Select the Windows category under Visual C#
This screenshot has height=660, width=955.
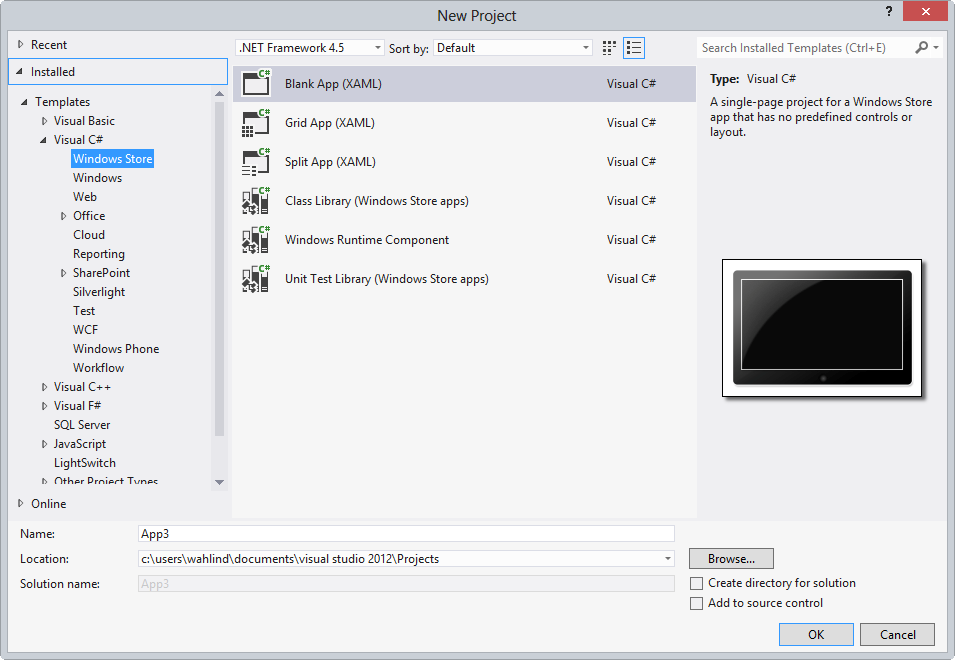click(97, 178)
